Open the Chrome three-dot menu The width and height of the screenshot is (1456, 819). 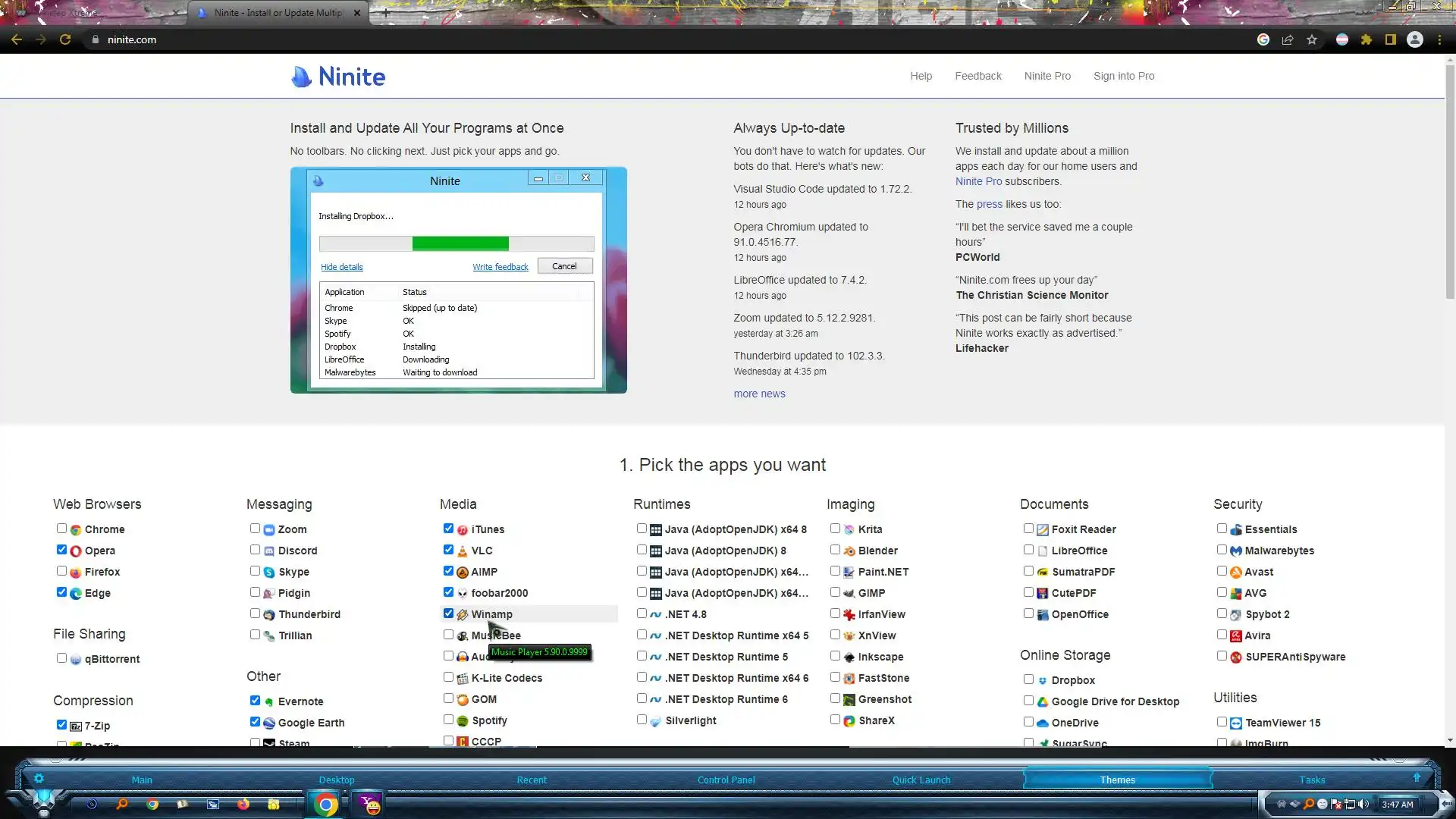tap(1439, 39)
